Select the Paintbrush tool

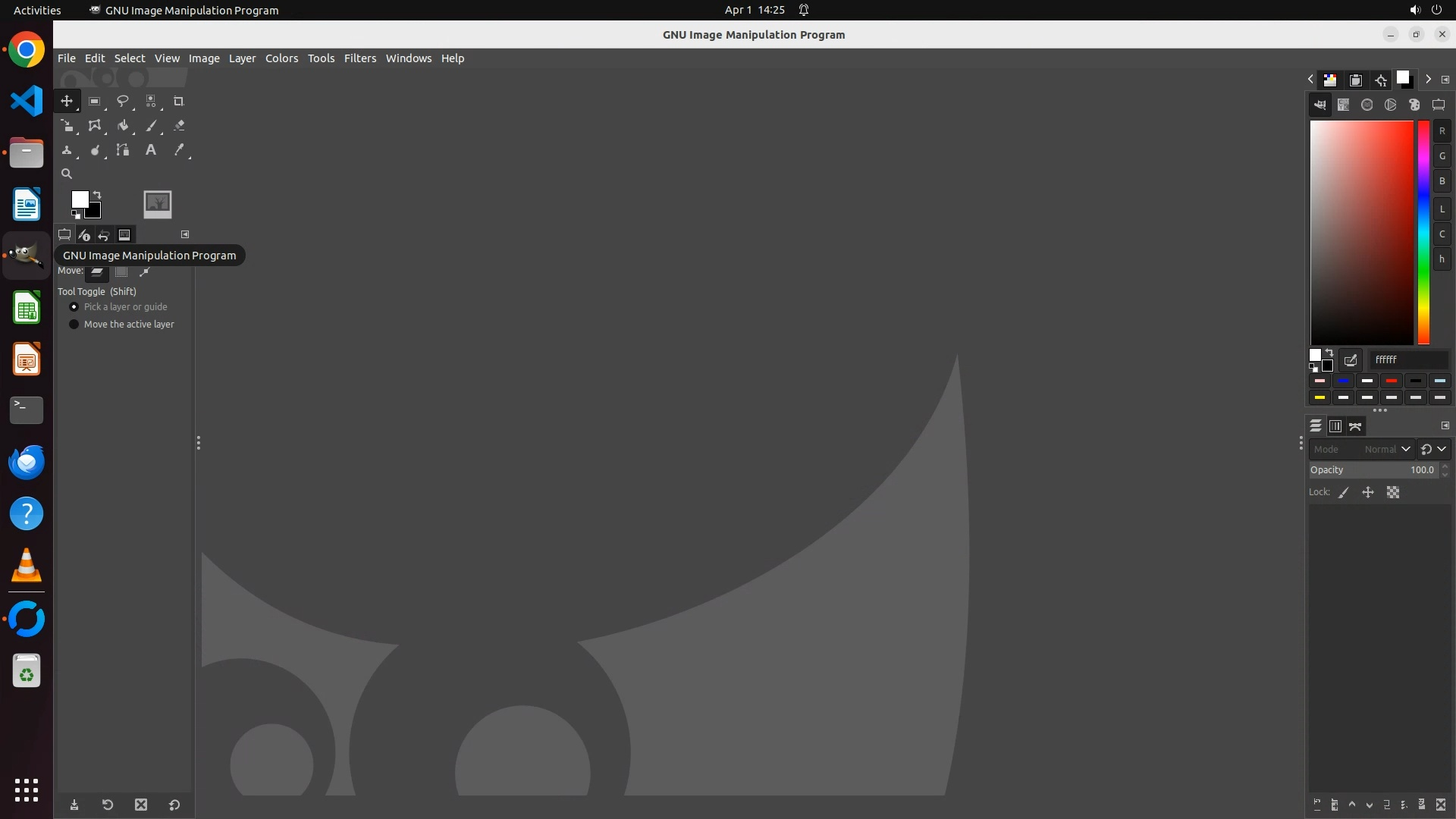[x=151, y=126]
